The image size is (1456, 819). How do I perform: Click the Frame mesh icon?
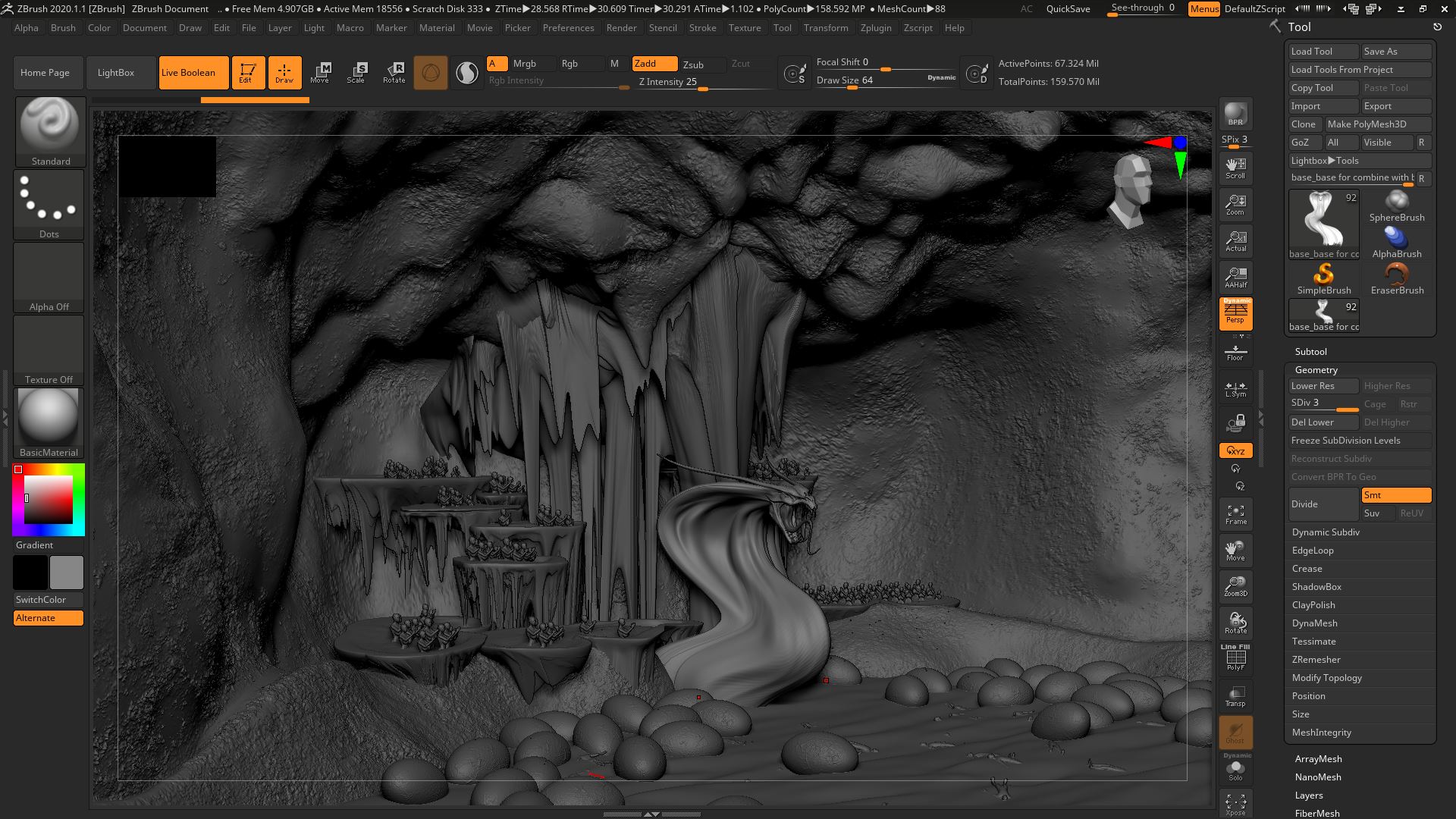1235,514
